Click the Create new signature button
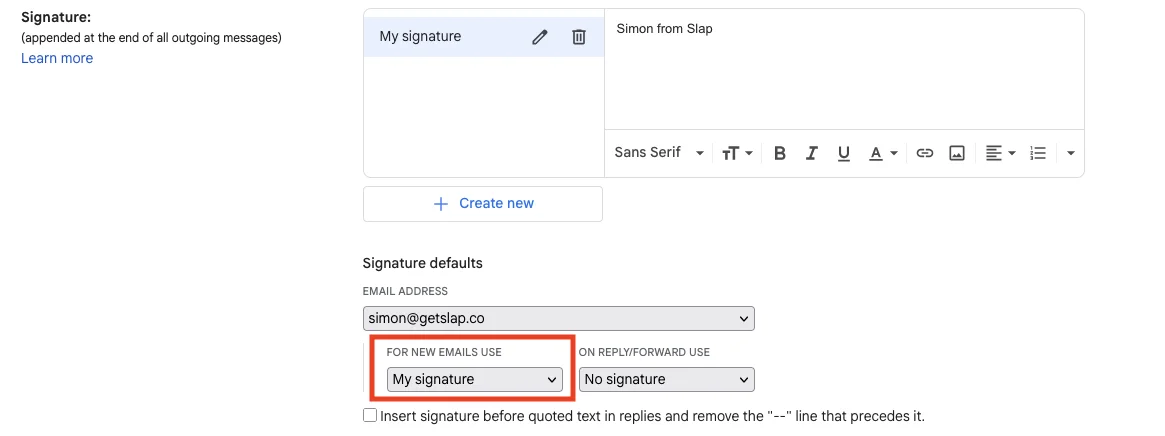 pos(483,203)
